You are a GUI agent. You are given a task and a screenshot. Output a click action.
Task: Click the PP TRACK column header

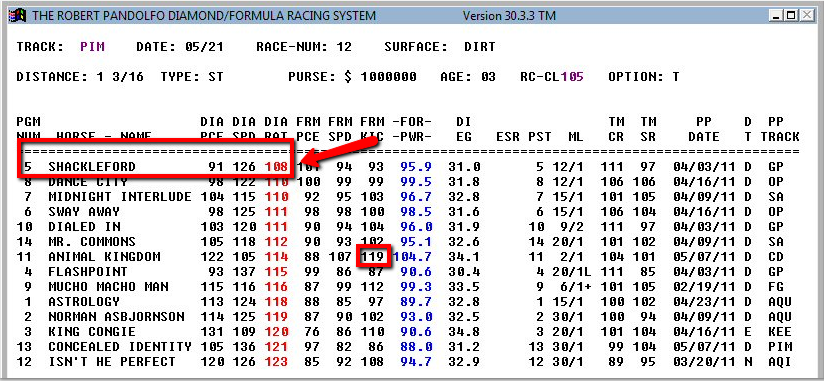click(779, 129)
